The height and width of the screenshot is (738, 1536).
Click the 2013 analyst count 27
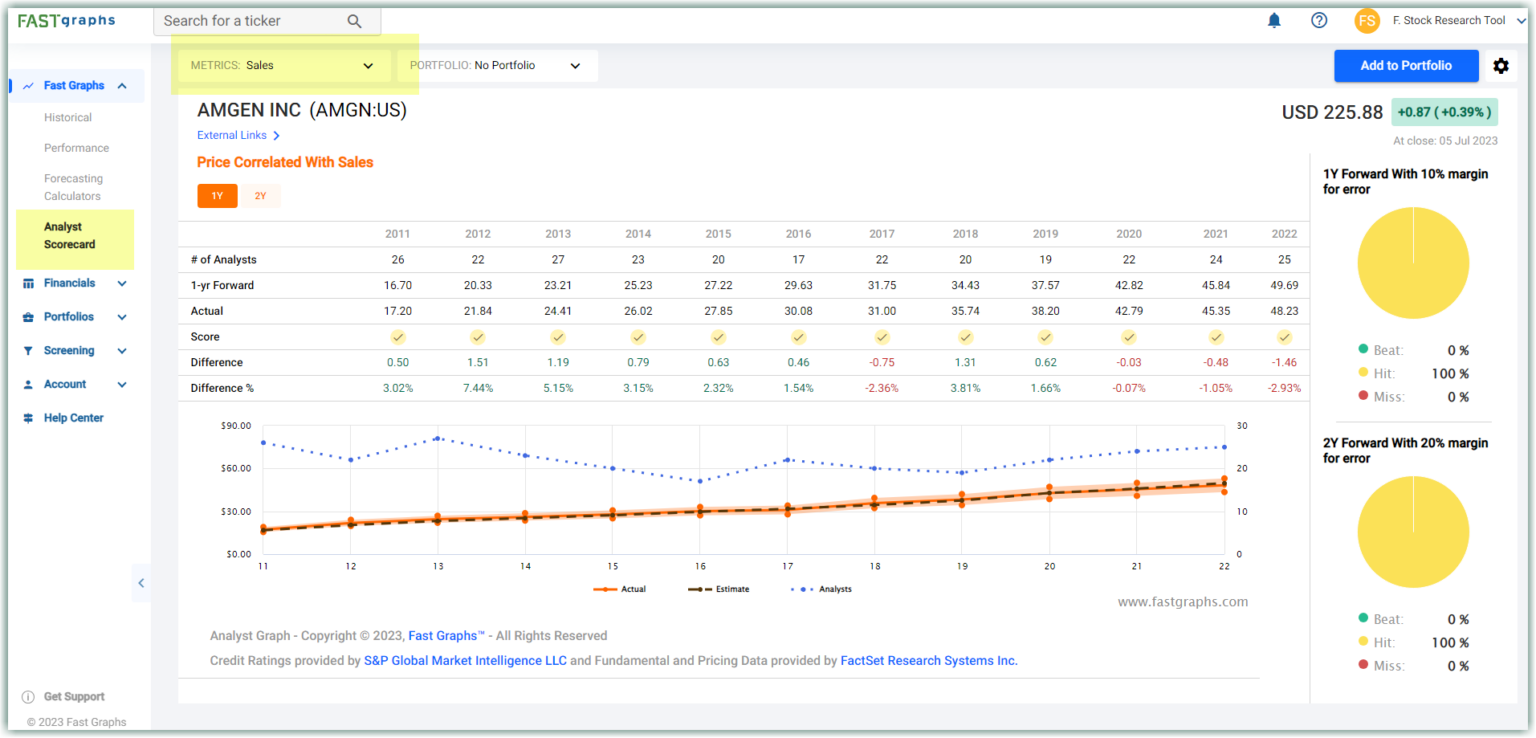click(558, 260)
